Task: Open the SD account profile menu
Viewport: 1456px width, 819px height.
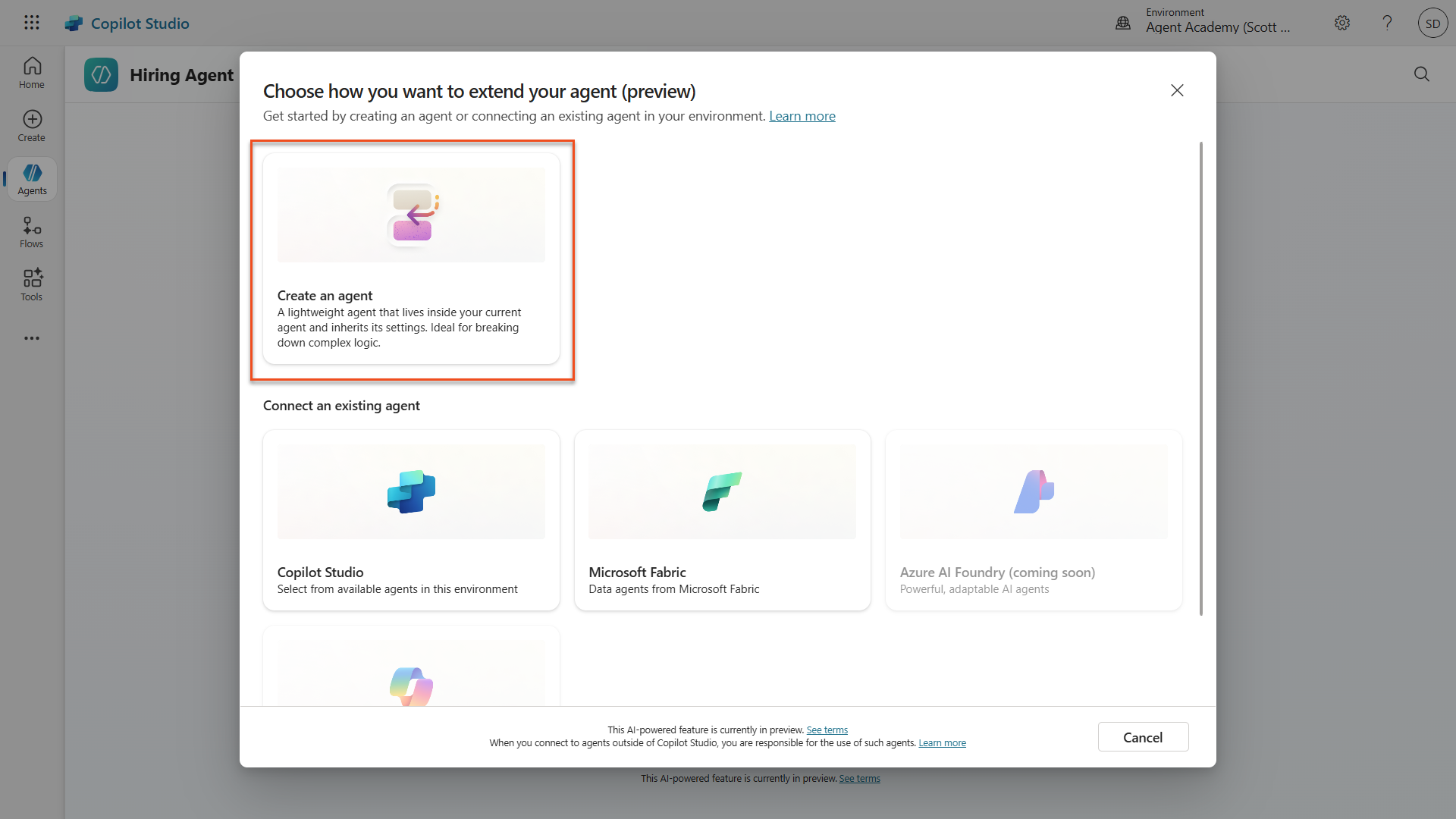Action: click(1432, 24)
